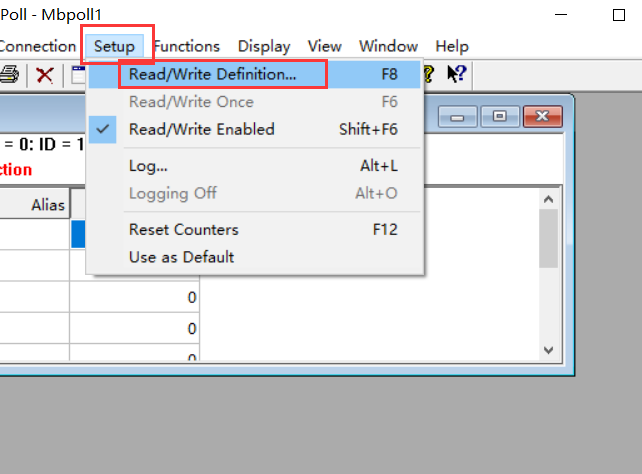This screenshot has width=642, height=474.
Task: Click the Alias column header
Action: pyautogui.click(x=34, y=205)
